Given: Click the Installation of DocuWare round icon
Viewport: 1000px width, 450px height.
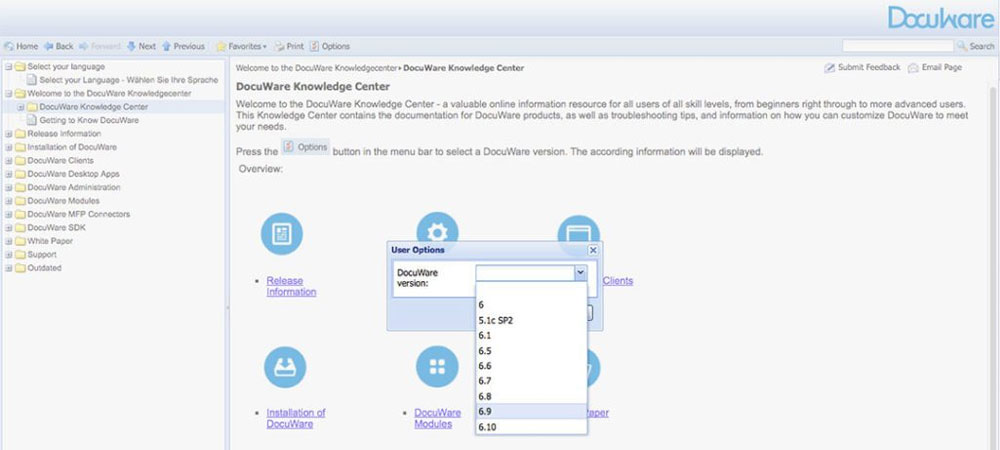Looking at the screenshot, I should tap(284, 368).
